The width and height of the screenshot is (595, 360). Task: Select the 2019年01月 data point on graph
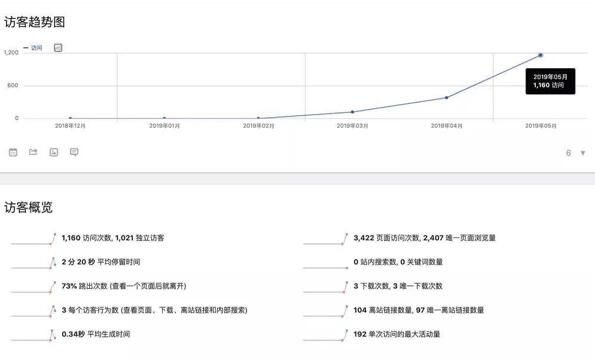[164, 118]
